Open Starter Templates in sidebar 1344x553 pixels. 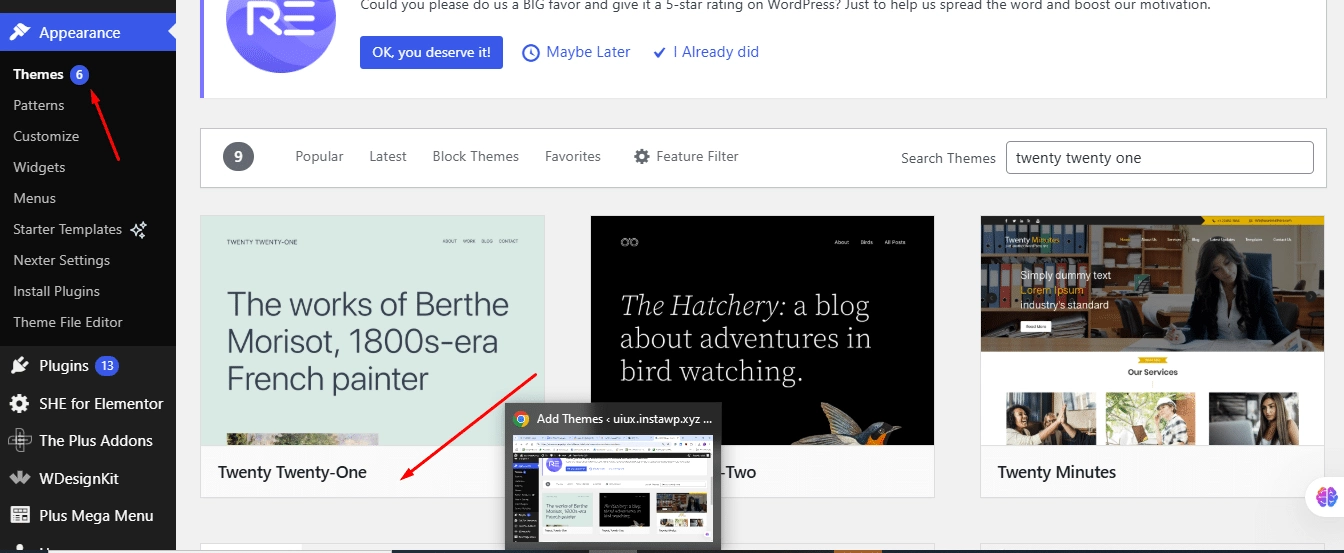(68, 229)
